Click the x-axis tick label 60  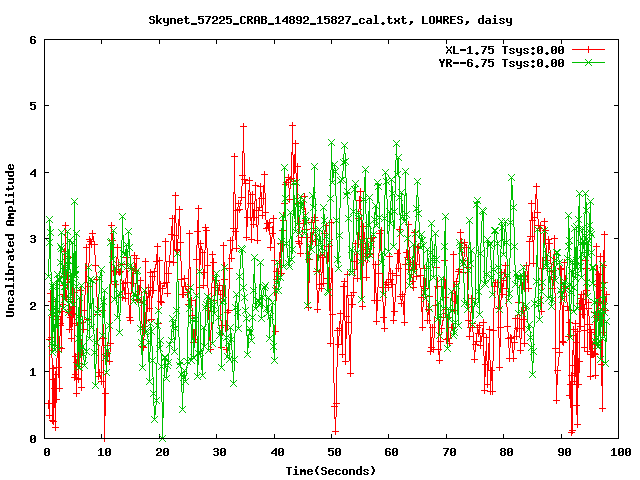(391, 452)
